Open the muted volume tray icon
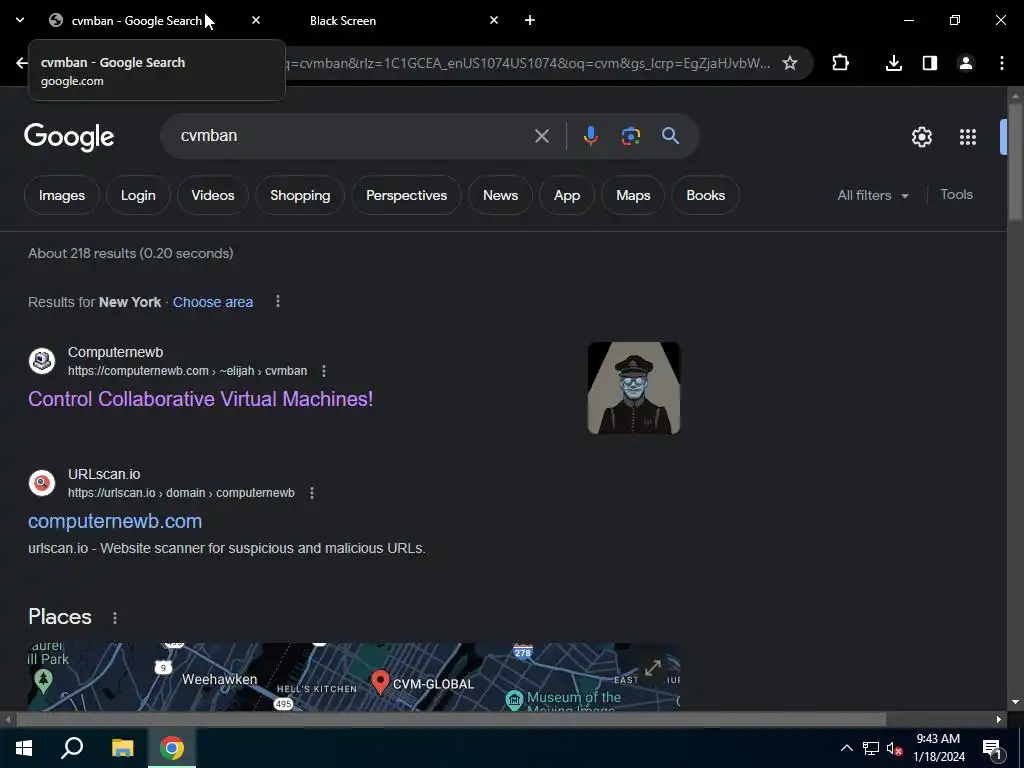This screenshot has width=1024, height=768. [x=894, y=748]
